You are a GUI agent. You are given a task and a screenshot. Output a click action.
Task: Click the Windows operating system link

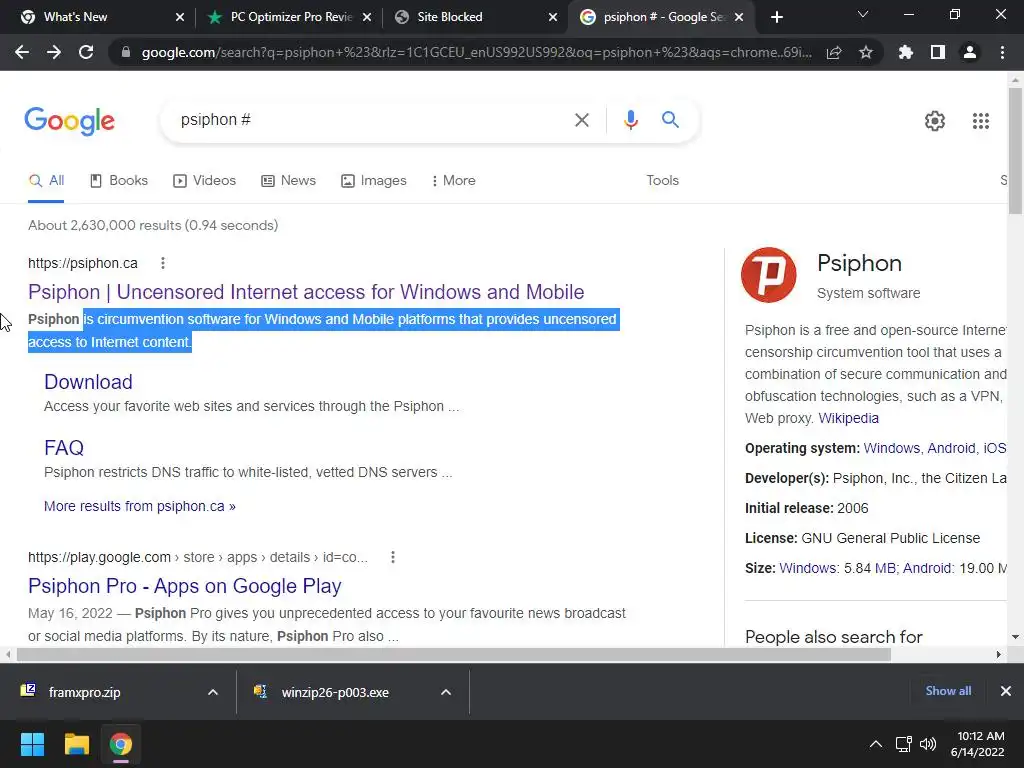click(891, 448)
